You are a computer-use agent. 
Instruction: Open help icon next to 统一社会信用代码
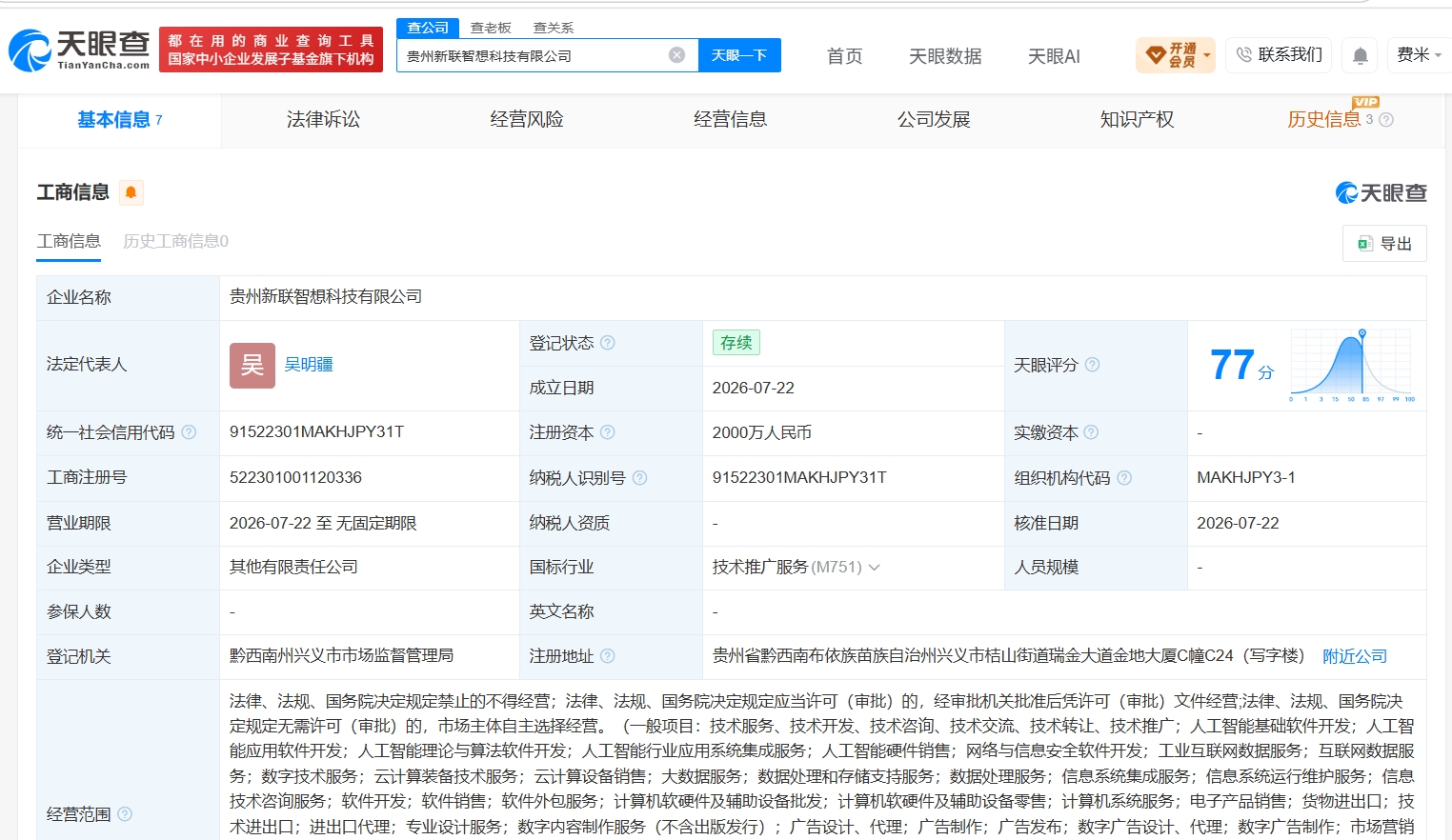coord(189,432)
